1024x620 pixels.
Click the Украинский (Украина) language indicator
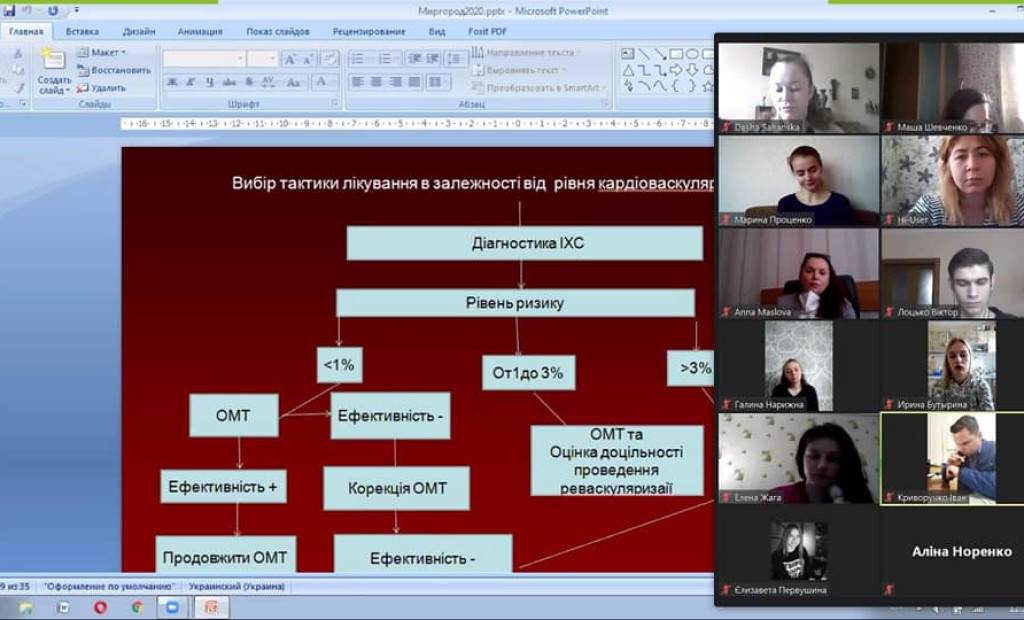pos(237,586)
